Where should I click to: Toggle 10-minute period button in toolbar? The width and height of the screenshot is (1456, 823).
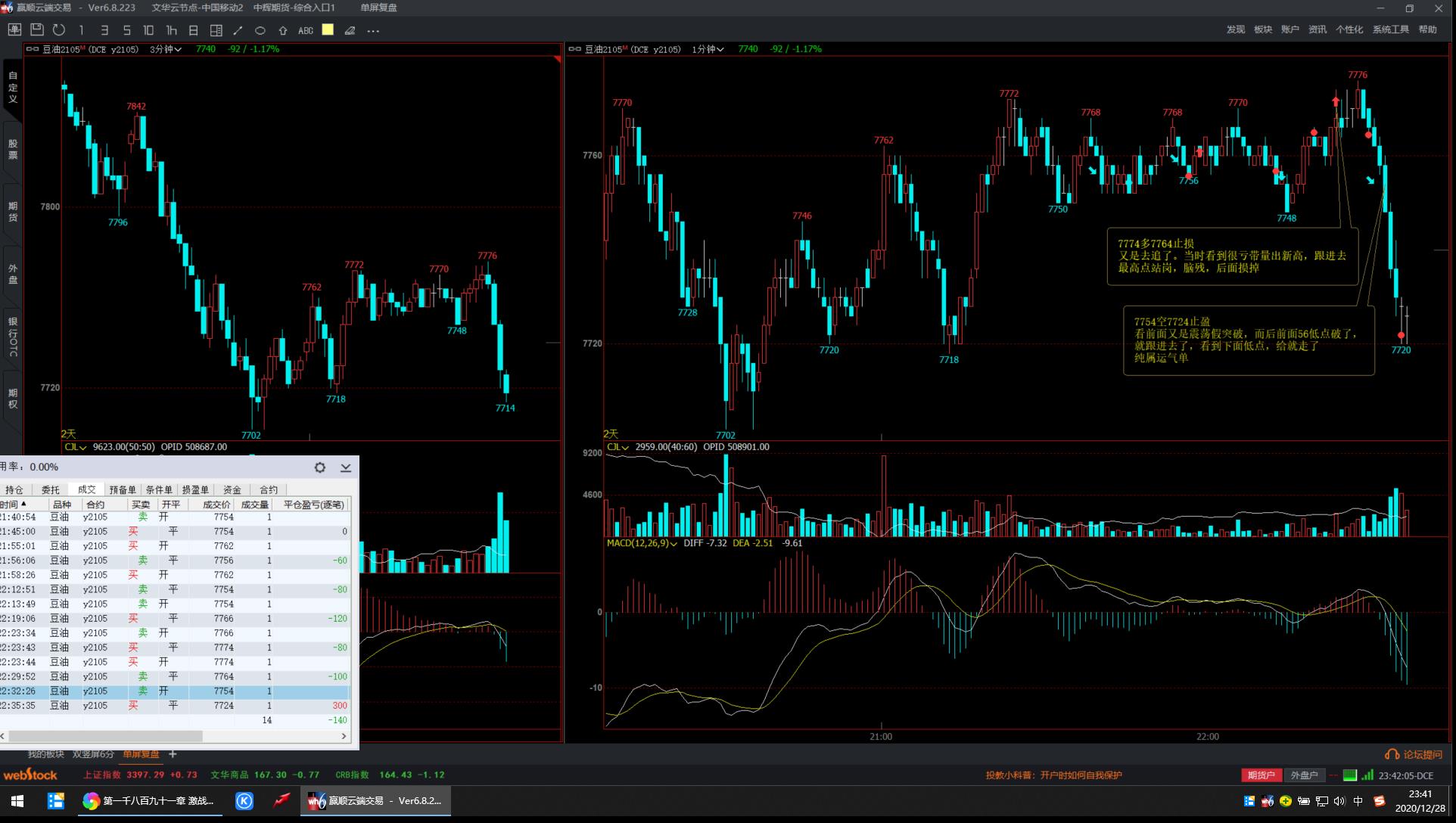point(148,30)
